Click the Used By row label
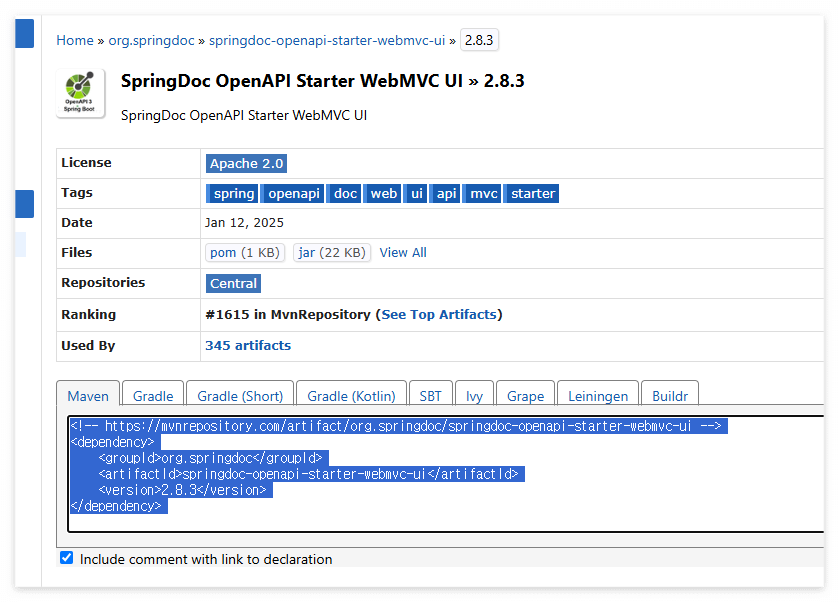Screen dimensions: 839x602 pos(88,346)
